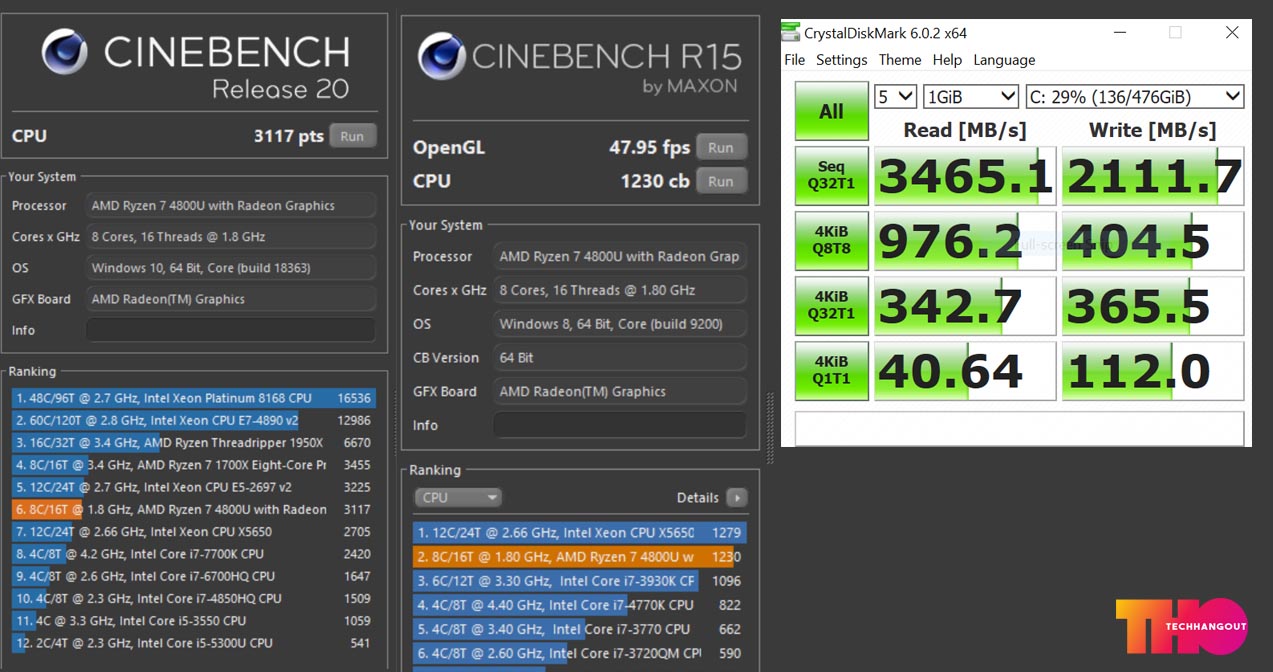Image resolution: width=1273 pixels, height=672 pixels.
Task: Open the CPU ranking dropdown in Cinebench R15
Action: click(x=457, y=497)
